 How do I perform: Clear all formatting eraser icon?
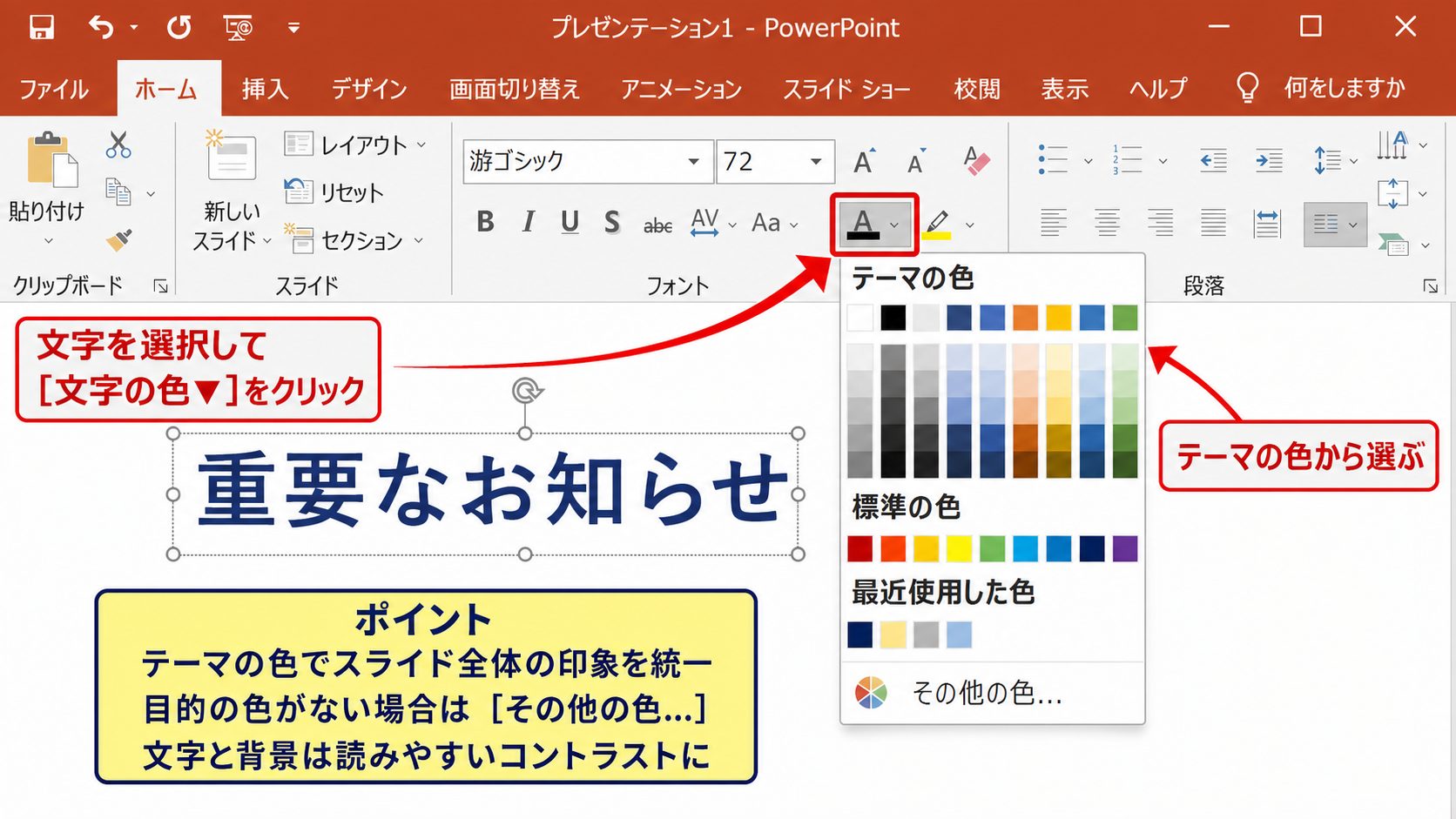coord(976,161)
